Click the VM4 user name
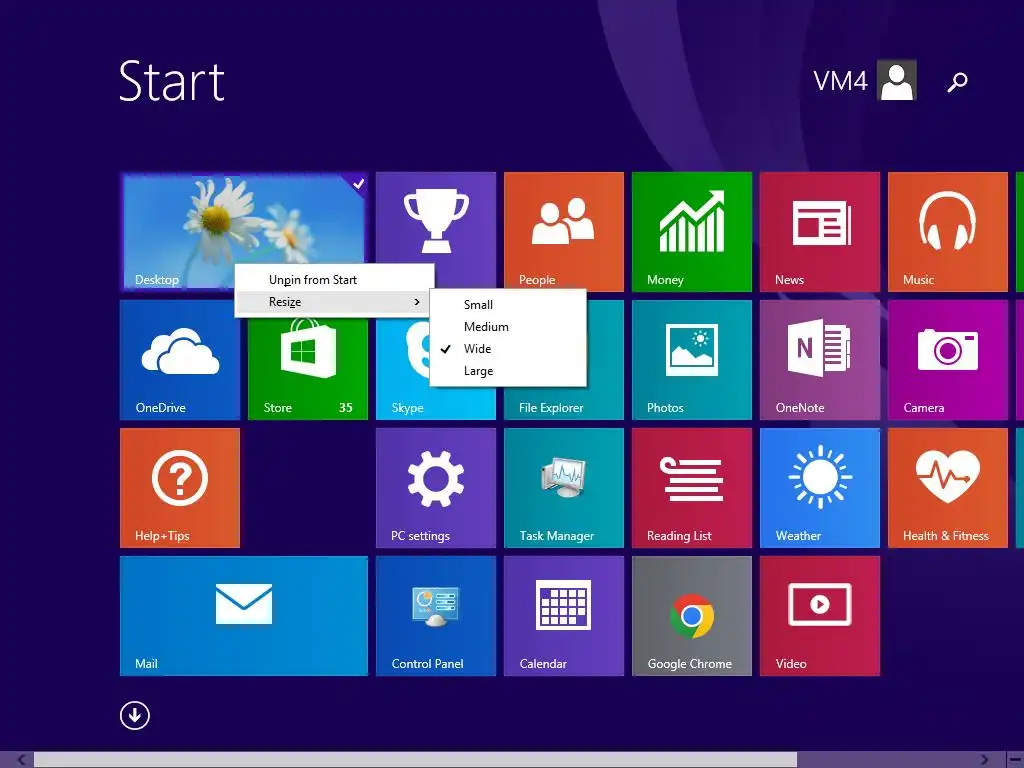 pyautogui.click(x=840, y=81)
